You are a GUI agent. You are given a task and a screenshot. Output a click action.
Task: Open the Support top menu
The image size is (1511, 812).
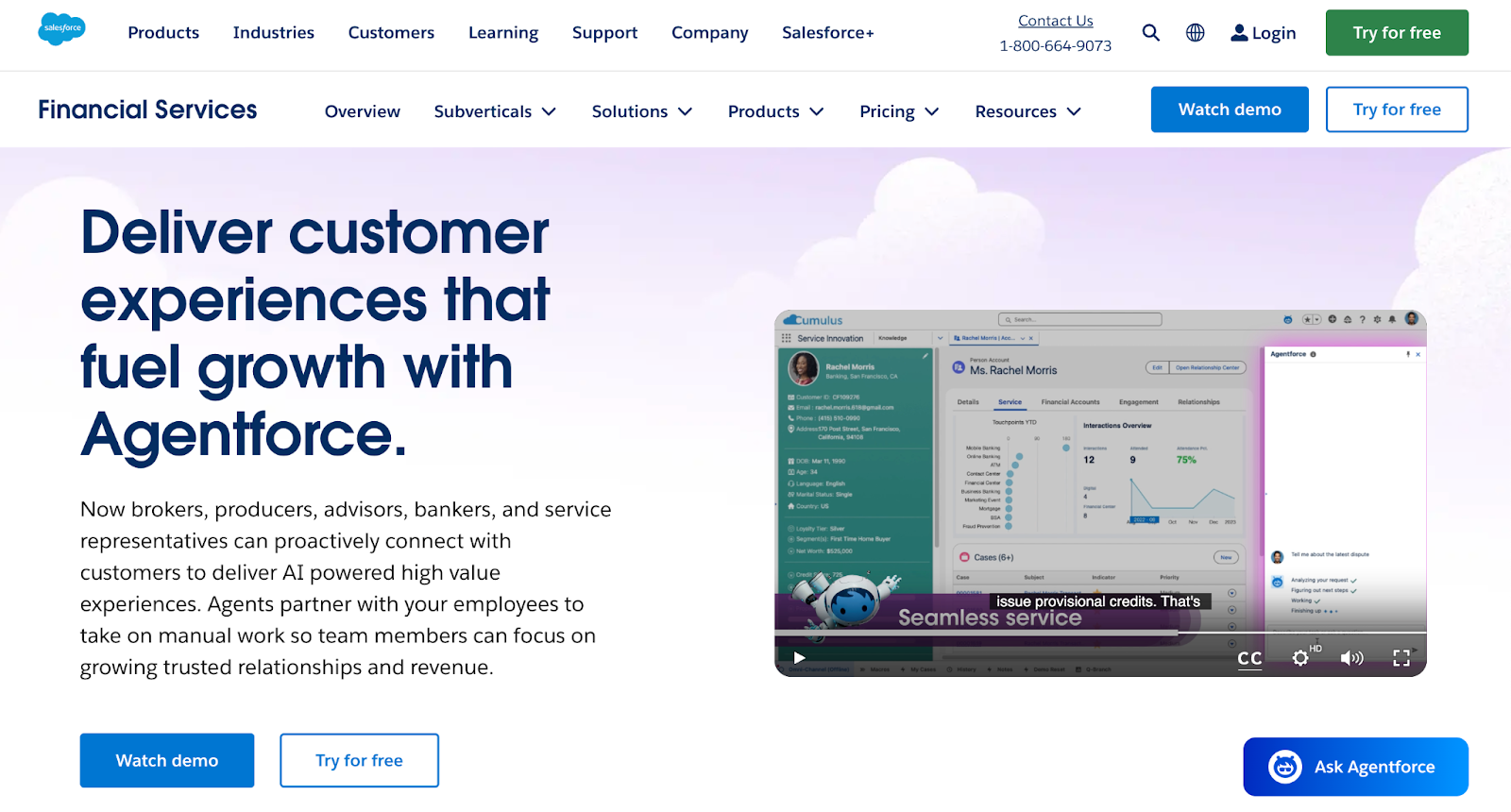click(x=604, y=32)
